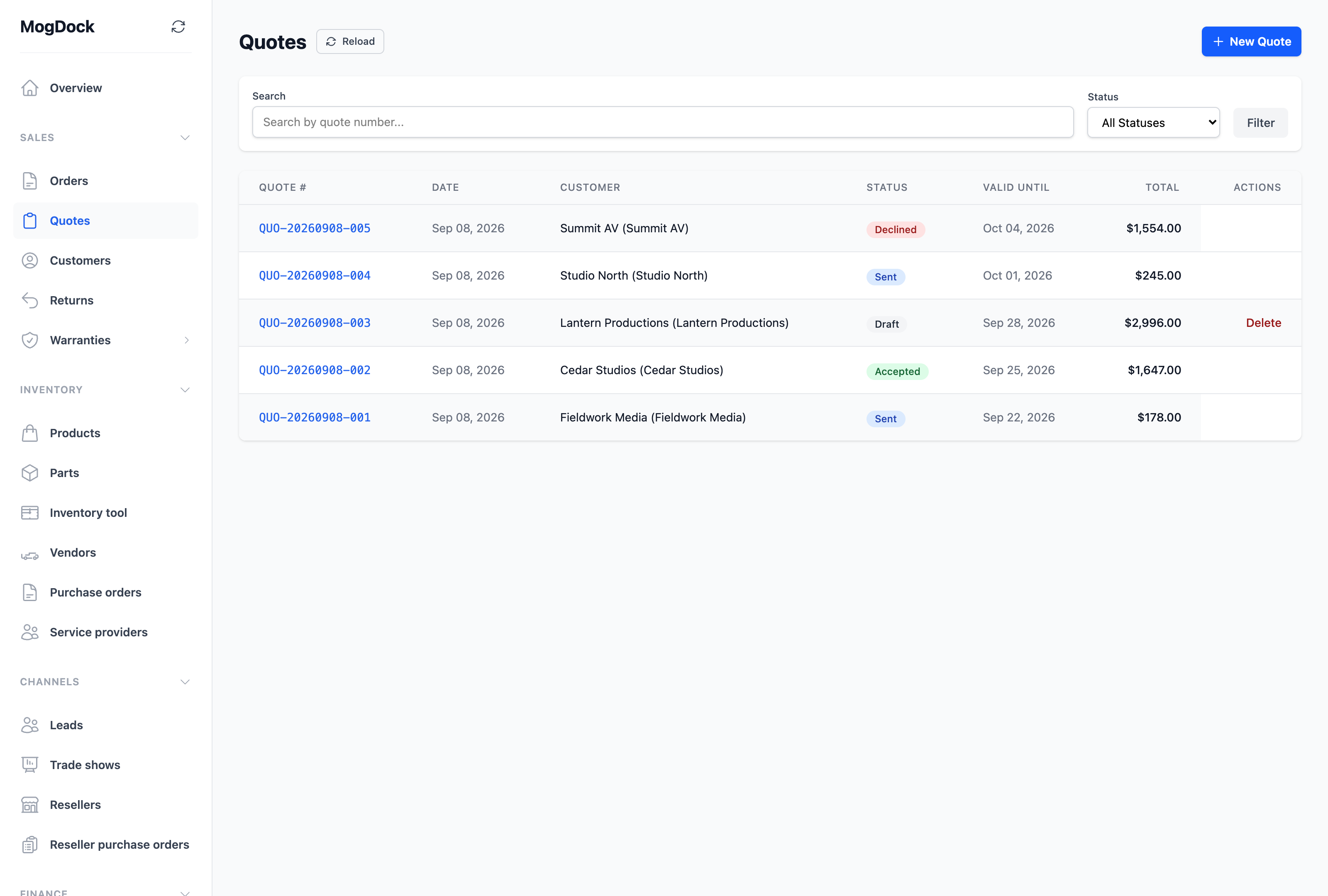Click the Valid Until column header
This screenshot has width=1328, height=896.
(1016, 187)
